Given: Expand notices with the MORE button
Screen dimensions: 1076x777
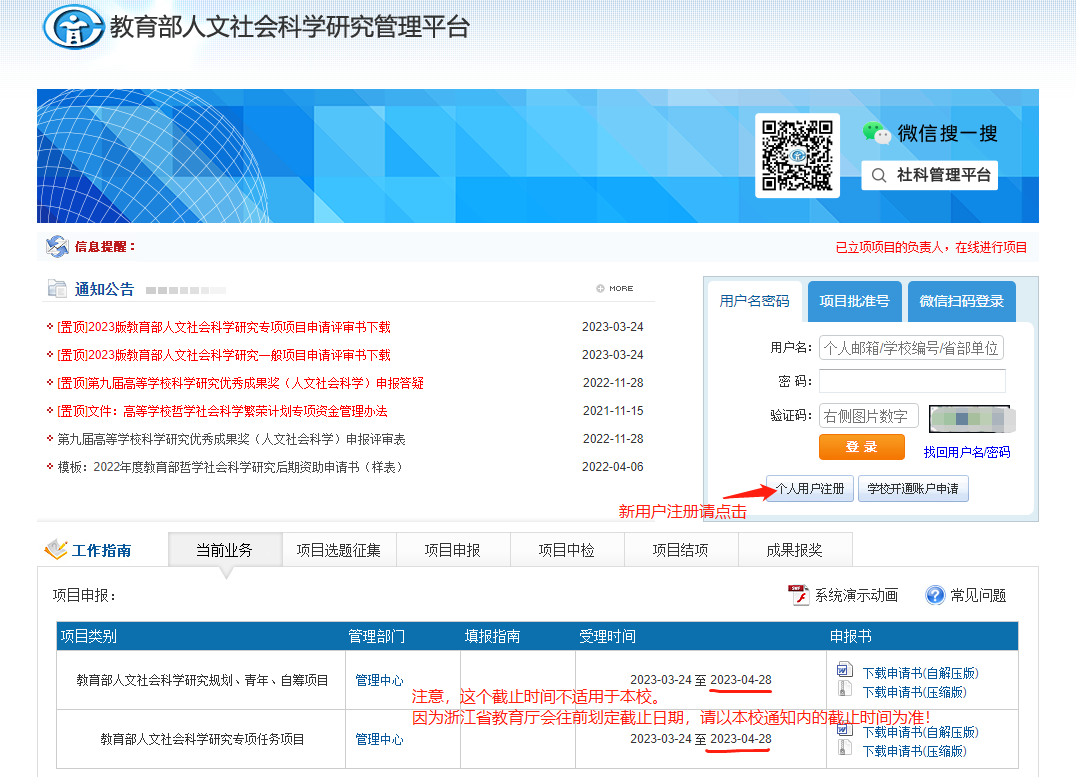Looking at the screenshot, I should click(x=615, y=288).
